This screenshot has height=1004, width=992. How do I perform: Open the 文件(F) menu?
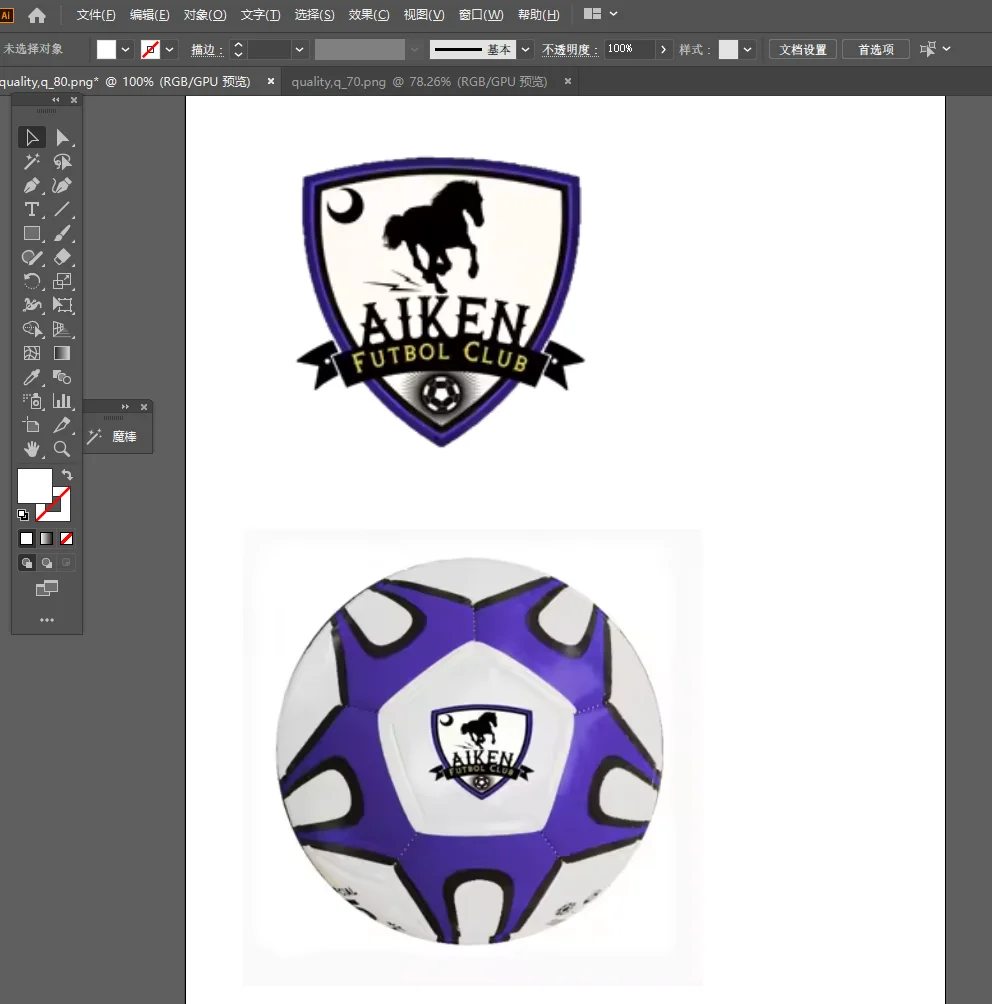tap(96, 15)
